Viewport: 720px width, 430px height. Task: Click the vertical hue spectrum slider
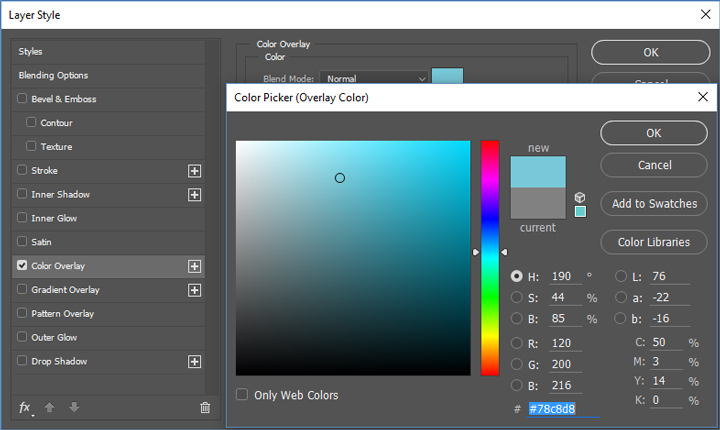(x=490, y=258)
